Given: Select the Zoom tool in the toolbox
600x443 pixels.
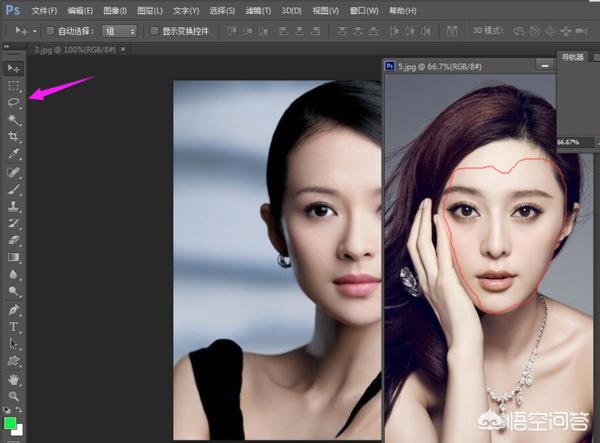Looking at the screenshot, I should 13,396.
